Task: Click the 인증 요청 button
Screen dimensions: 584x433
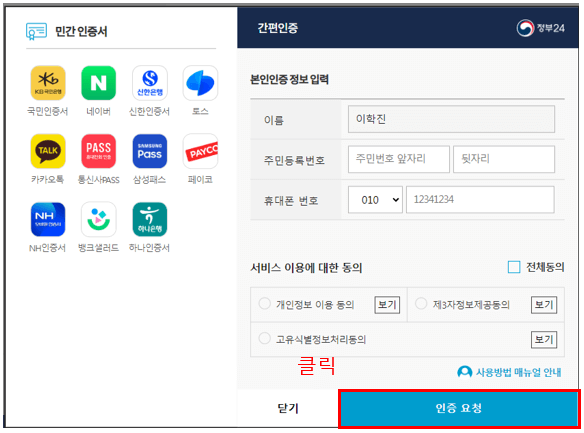Action: tap(459, 408)
